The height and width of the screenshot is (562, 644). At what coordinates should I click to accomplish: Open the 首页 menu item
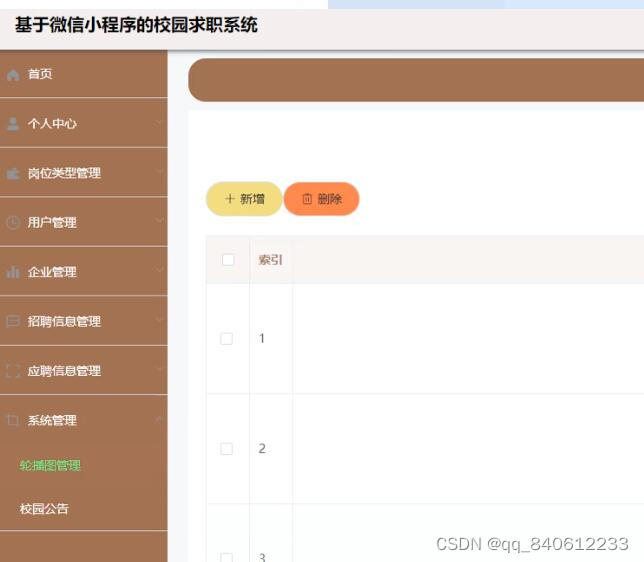tap(83, 74)
